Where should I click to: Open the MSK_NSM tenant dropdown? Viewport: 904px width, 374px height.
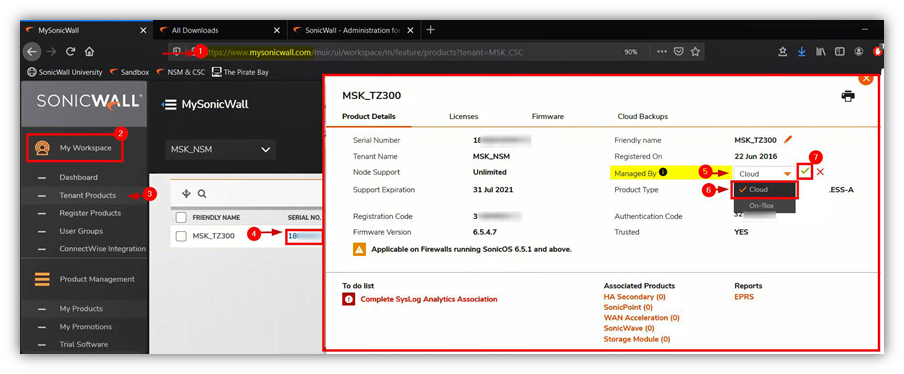[x=220, y=149]
